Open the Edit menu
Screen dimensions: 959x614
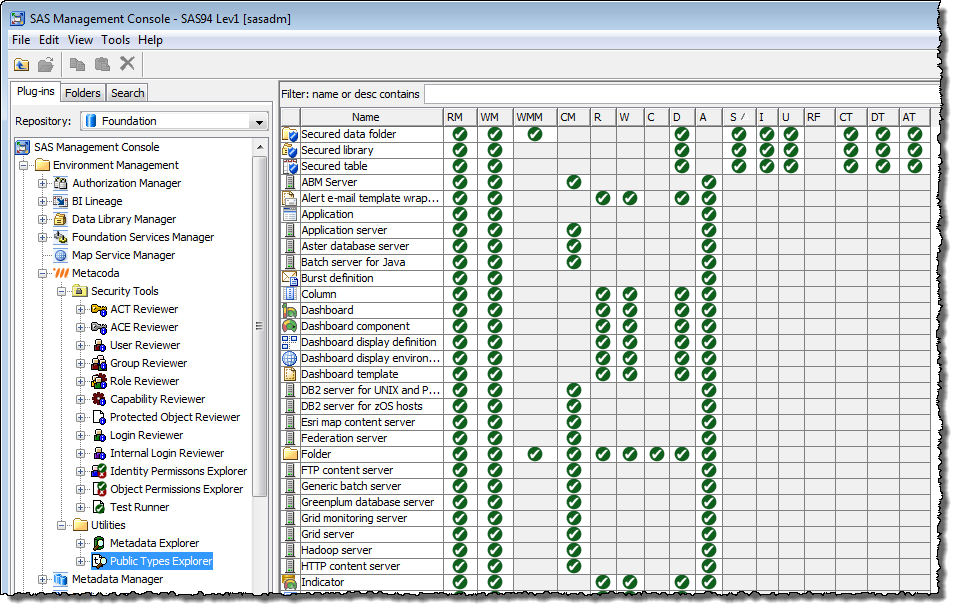point(49,40)
